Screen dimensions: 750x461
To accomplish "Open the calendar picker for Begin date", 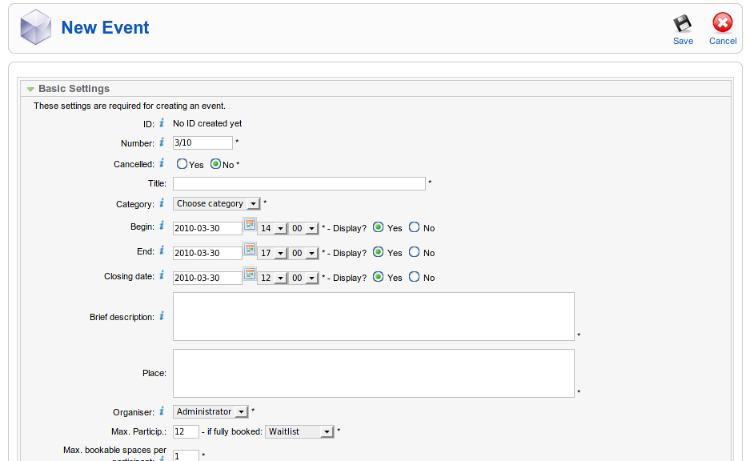I will coord(250,225).
